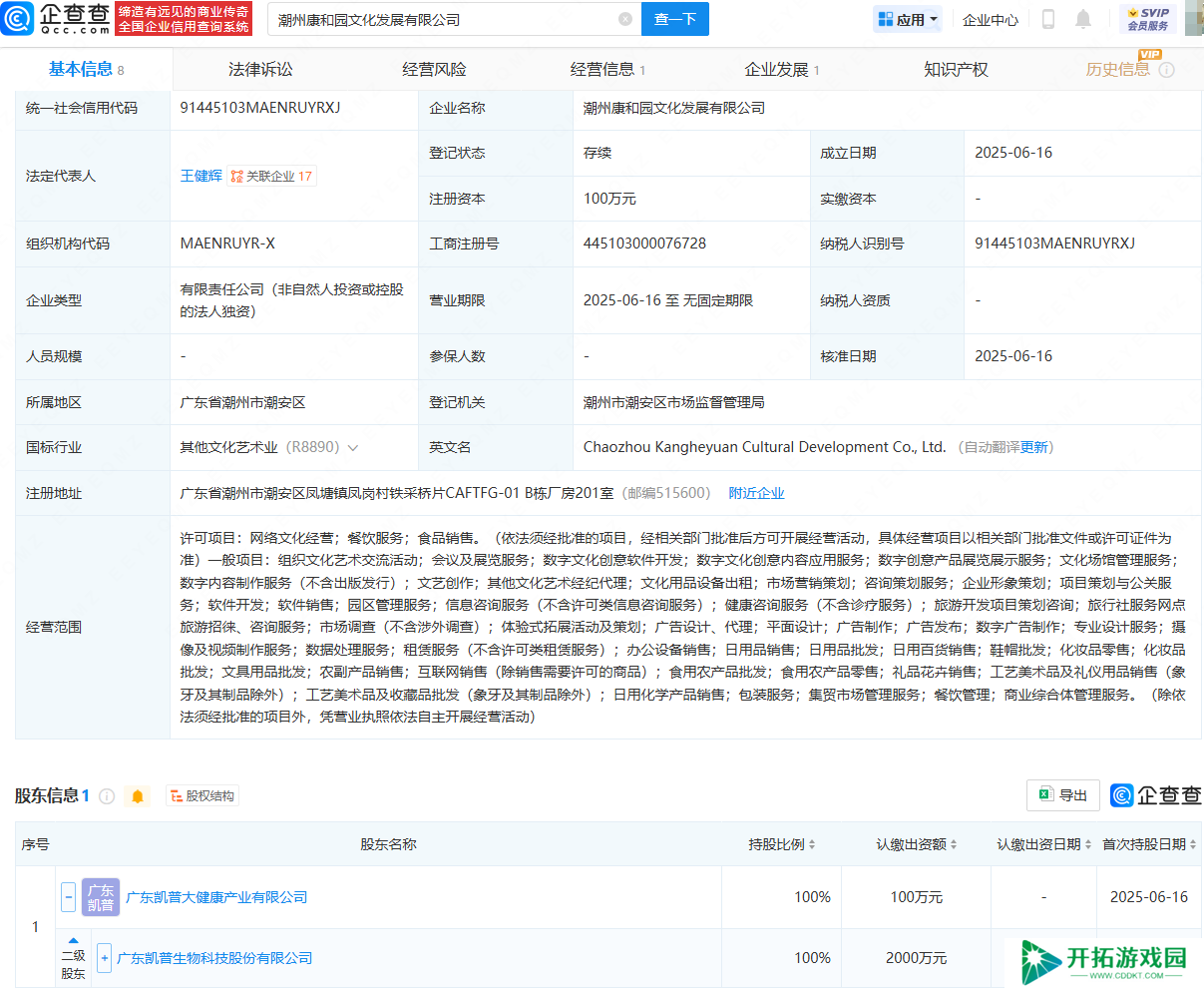The image size is (1204, 988).
Task: Open 历史信息 VIP tab
Action: click(x=1118, y=69)
